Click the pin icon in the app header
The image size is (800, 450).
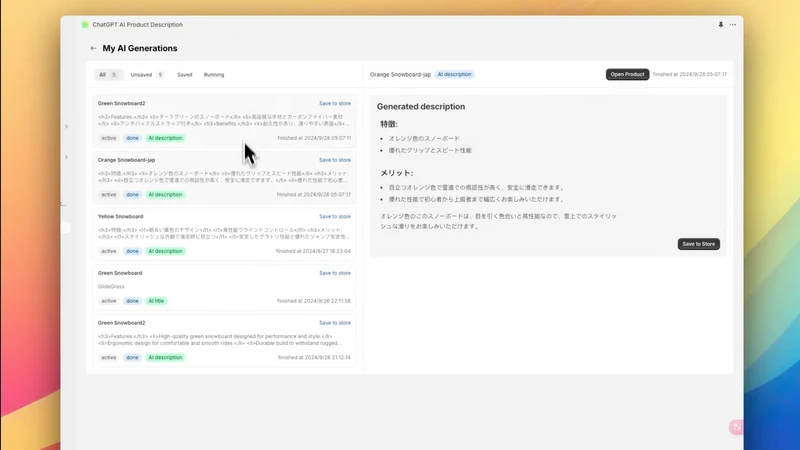720,24
